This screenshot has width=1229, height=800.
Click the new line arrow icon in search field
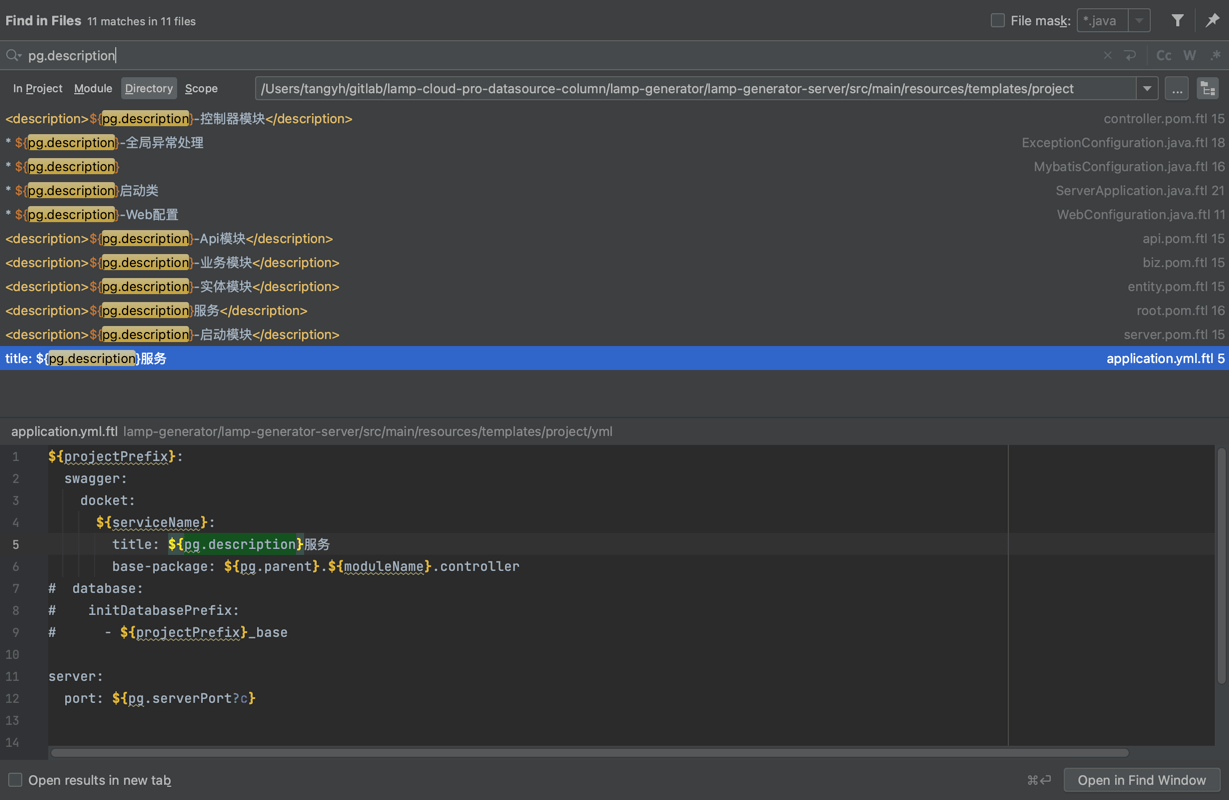coord(1130,56)
